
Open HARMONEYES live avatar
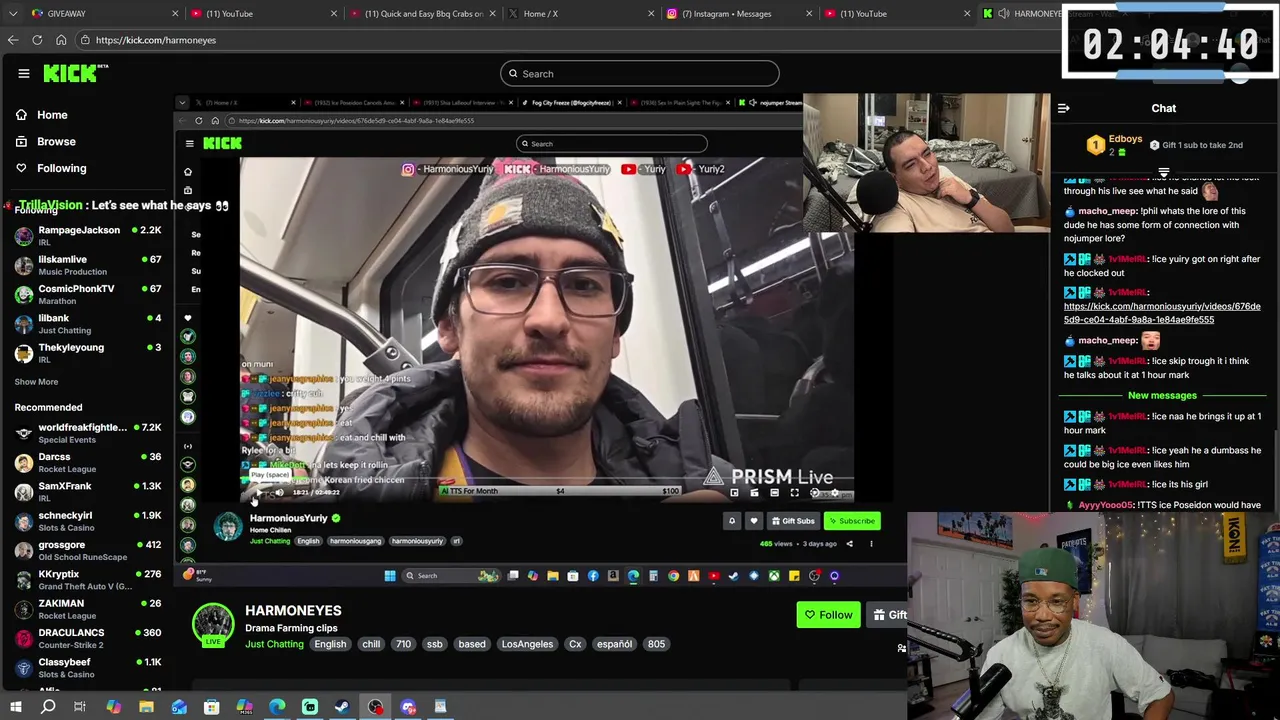pos(212,624)
